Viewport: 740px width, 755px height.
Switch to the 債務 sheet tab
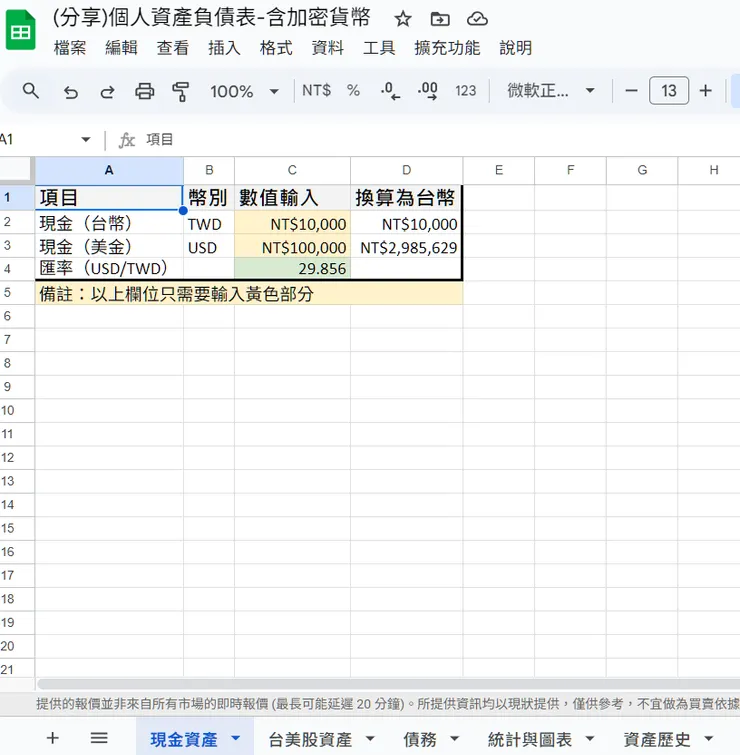tap(420, 739)
